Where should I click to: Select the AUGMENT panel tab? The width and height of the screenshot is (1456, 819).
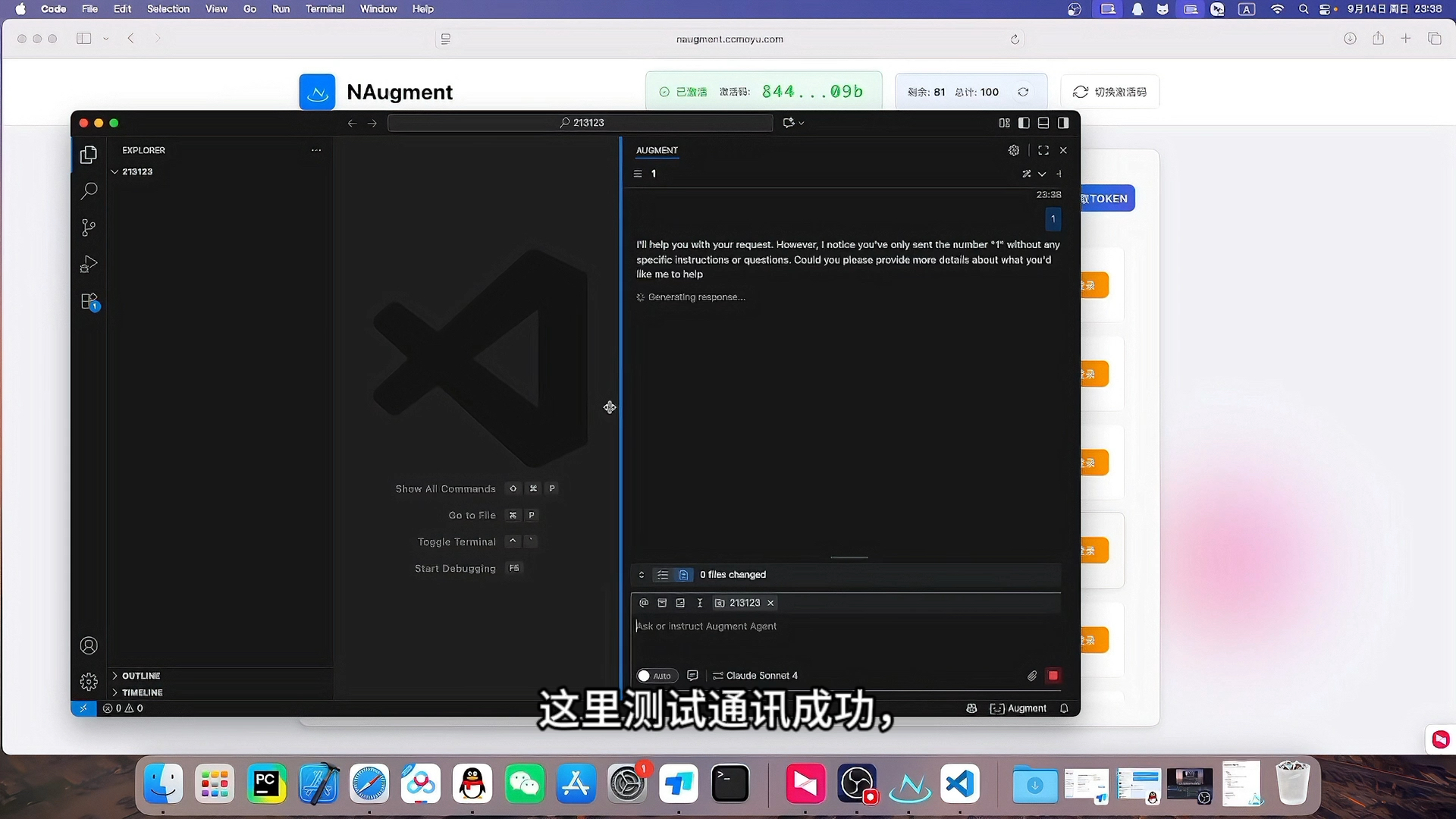657,150
